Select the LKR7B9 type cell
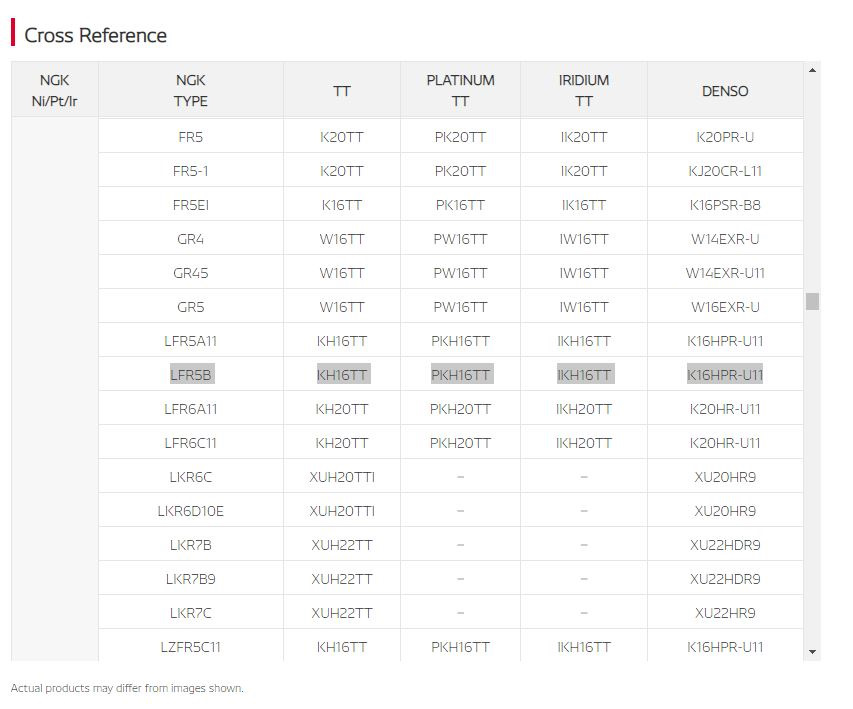Viewport: 853px width, 709px height. [x=191, y=579]
